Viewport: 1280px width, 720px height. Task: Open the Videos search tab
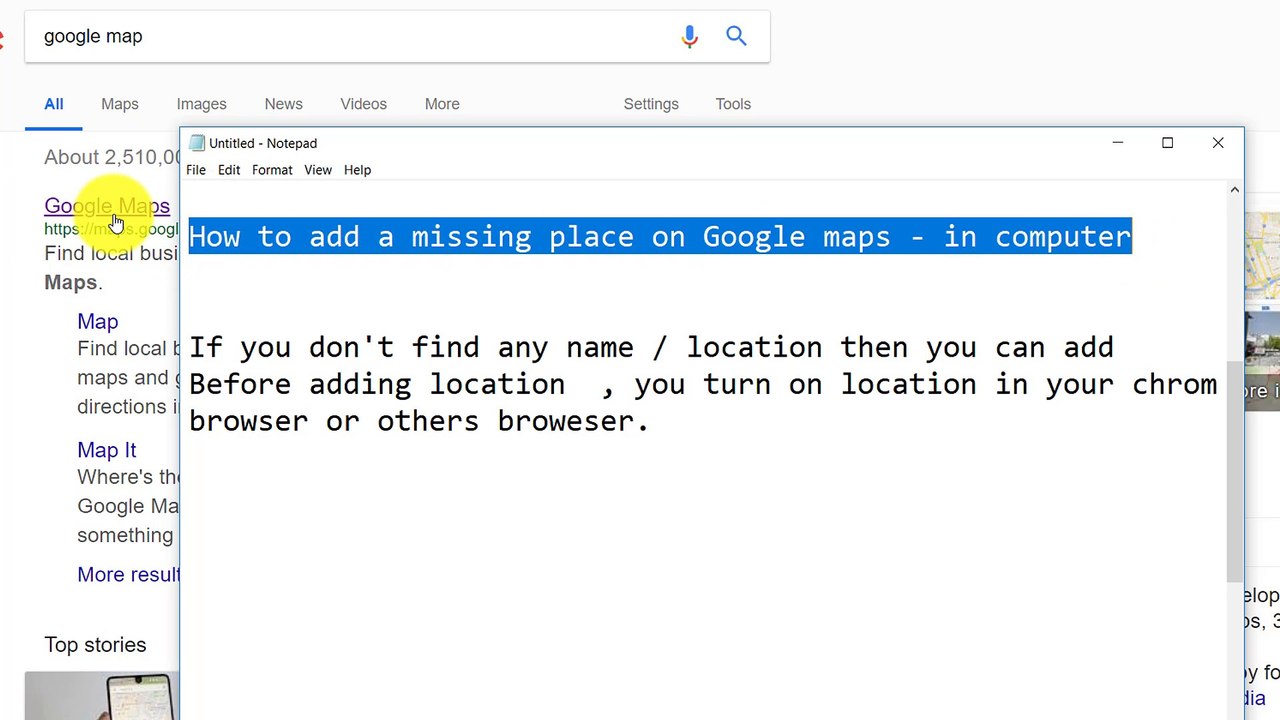click(x=364, y=104)
